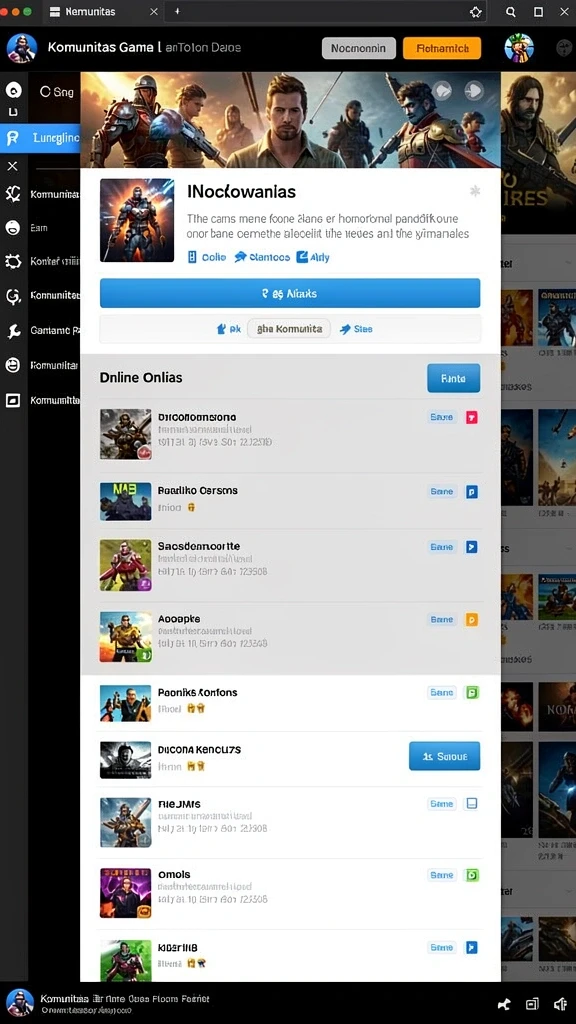
Task: Select the aba Komunita tab
Action: [x=289, y=329]
